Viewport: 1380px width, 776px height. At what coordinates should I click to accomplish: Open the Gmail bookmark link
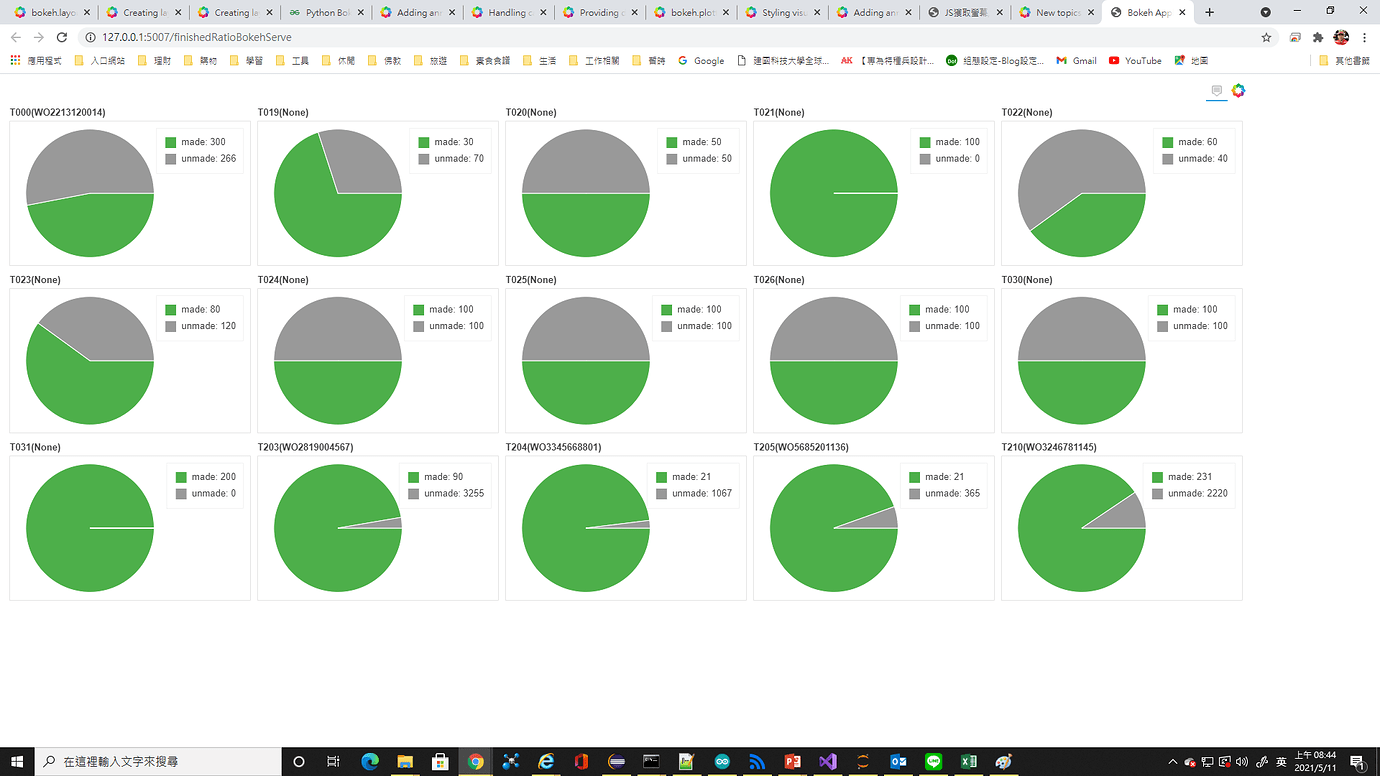pyautogui.click(x=1076, y=60)
